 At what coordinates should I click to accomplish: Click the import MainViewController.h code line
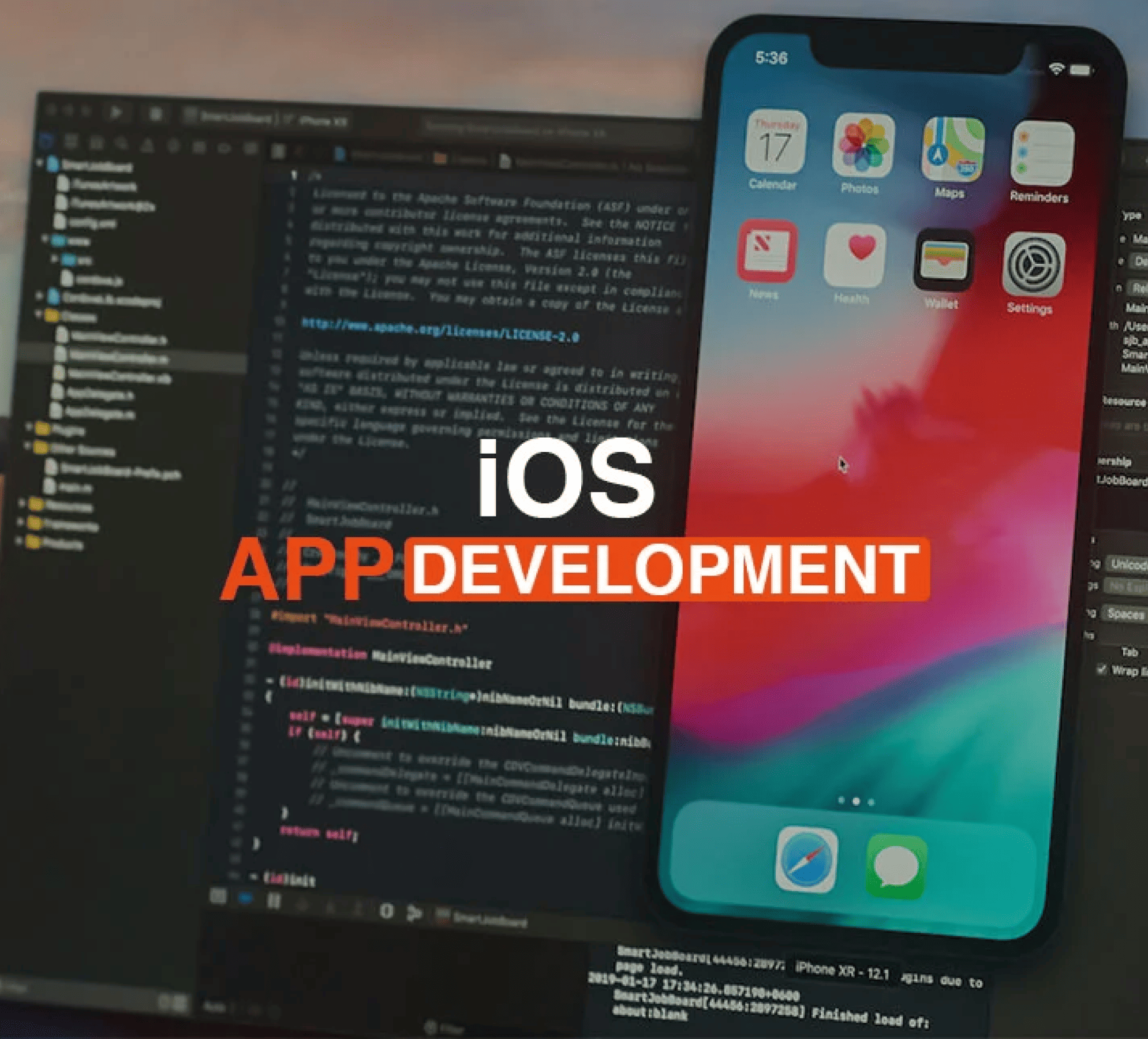point(369,622)
